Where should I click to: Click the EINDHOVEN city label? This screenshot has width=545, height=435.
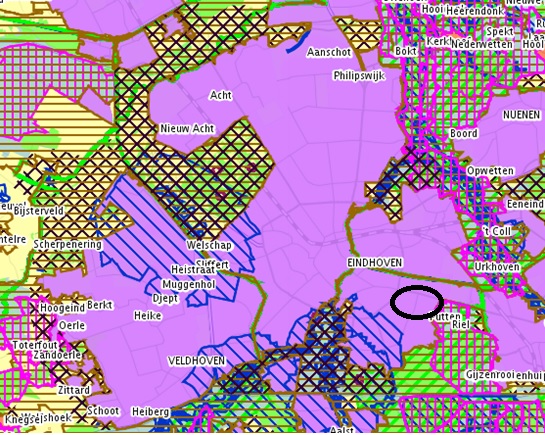(375, 263)
